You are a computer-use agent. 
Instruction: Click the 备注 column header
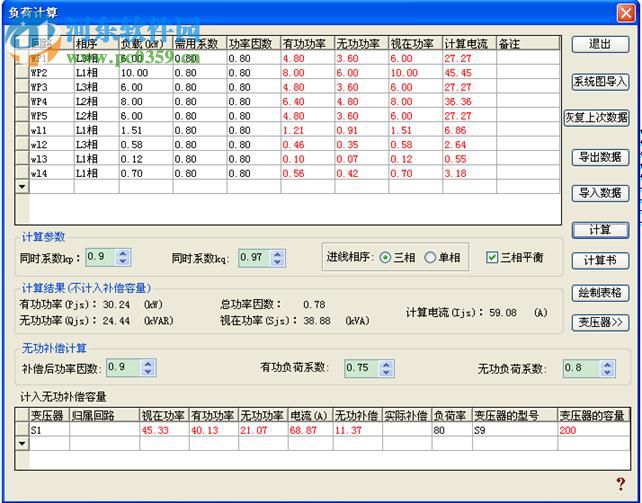528,43
